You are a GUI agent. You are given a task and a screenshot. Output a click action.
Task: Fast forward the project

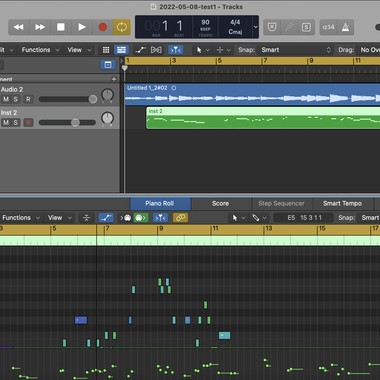(40, 27)
